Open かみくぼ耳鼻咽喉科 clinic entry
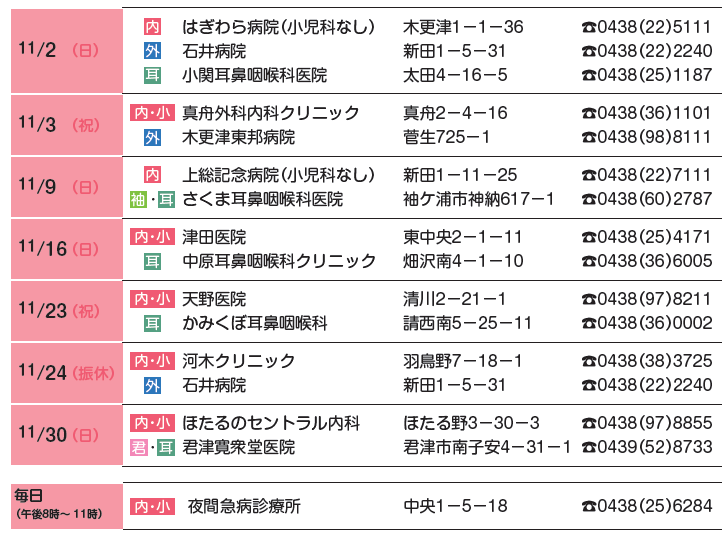Screen dimensions: 728x536 tap(254, 323)
